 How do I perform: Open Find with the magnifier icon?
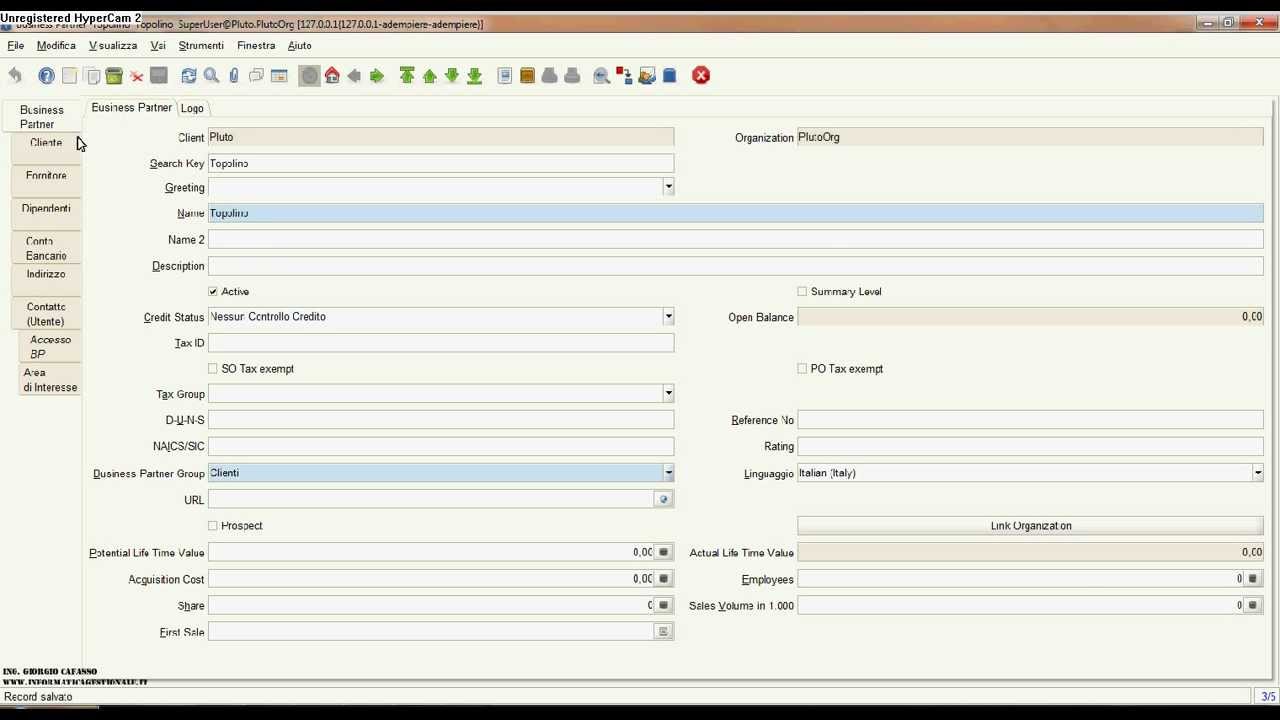coord(211,76)
